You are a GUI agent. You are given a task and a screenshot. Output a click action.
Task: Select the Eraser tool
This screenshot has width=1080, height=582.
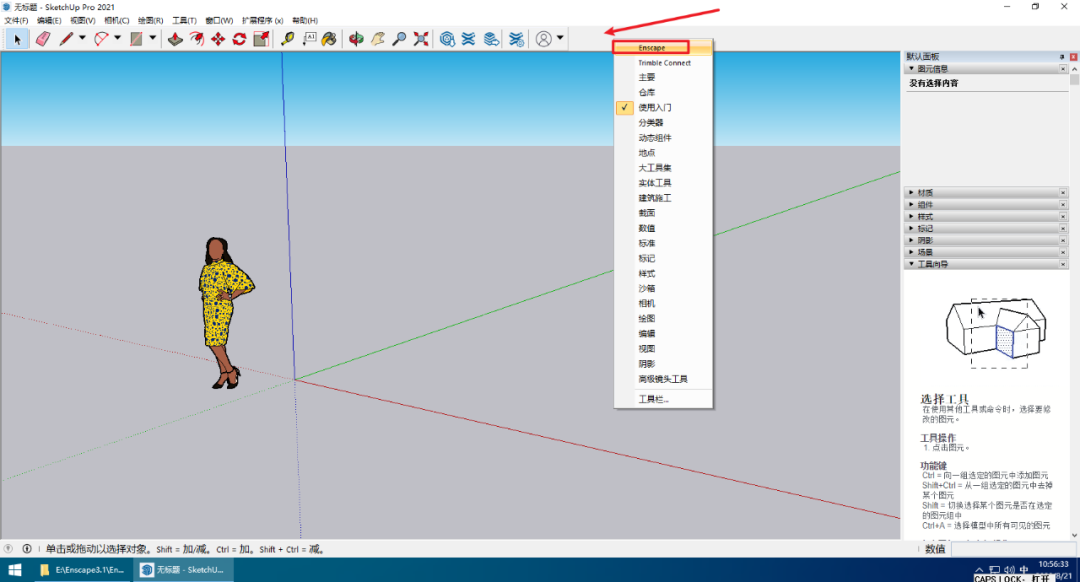(x=42, y=39)
